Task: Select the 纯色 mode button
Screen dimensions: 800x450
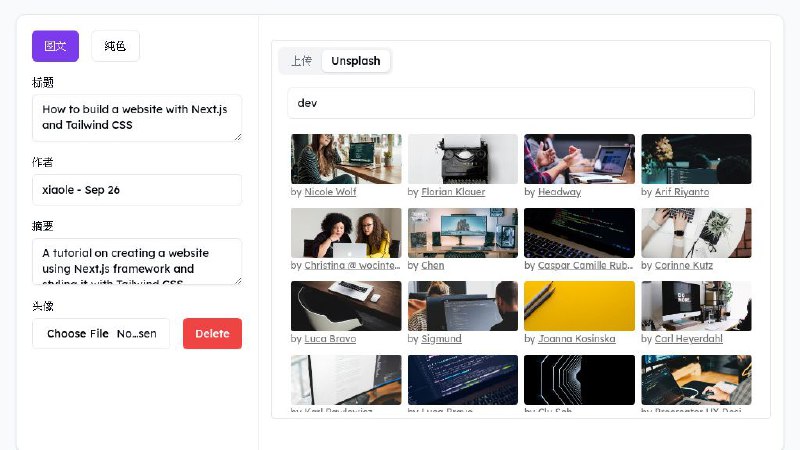Action: point(115,46)
